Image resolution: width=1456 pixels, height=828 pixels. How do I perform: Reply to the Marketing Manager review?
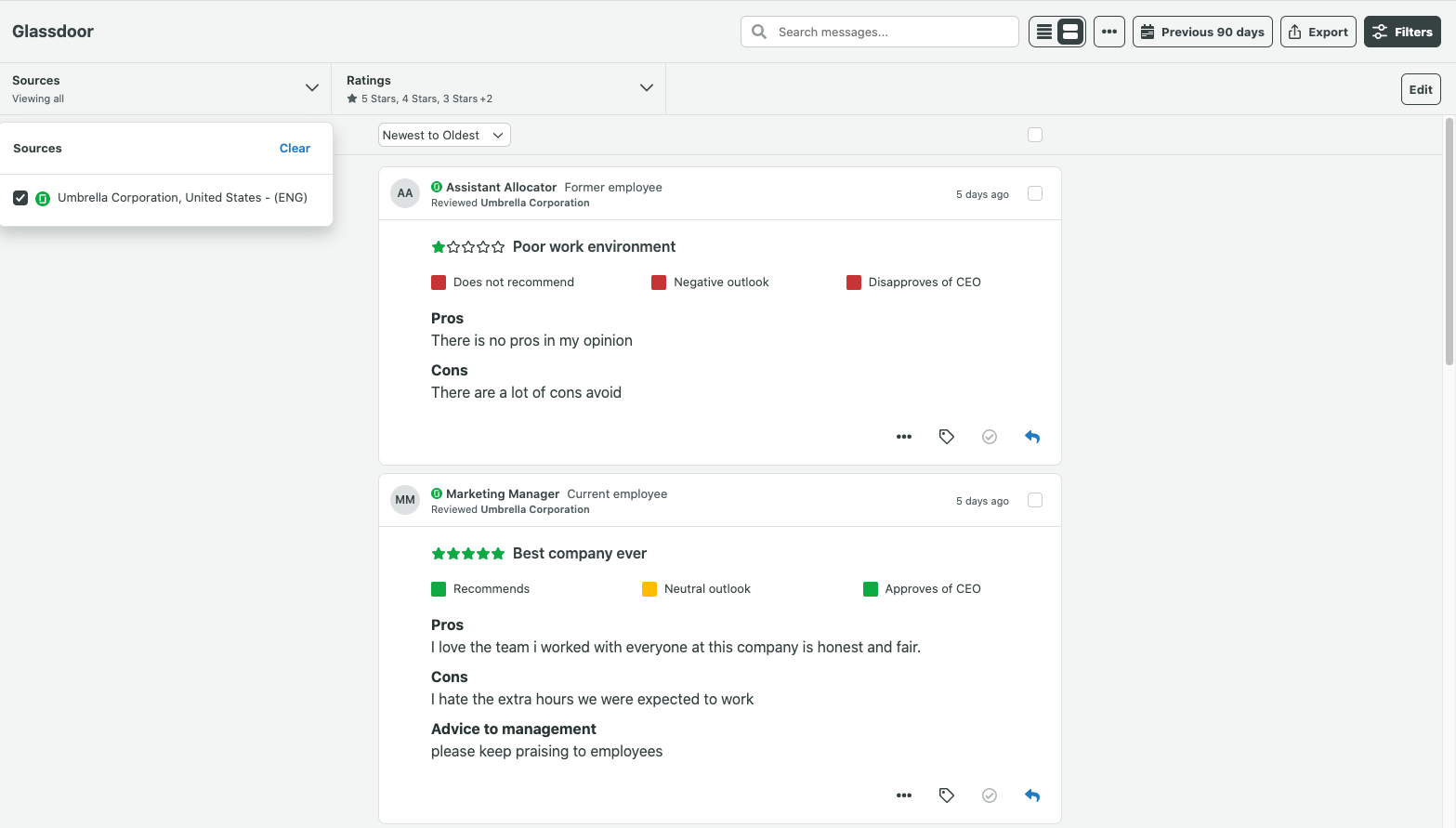click(x=1031, y=795)
